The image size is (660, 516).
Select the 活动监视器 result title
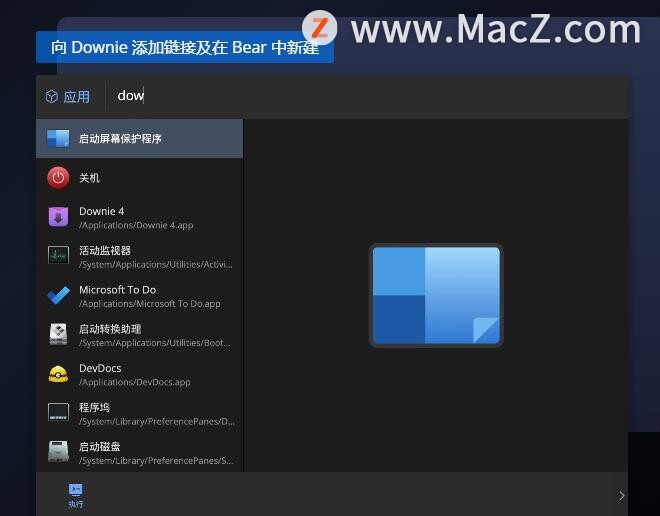(105, 250)
